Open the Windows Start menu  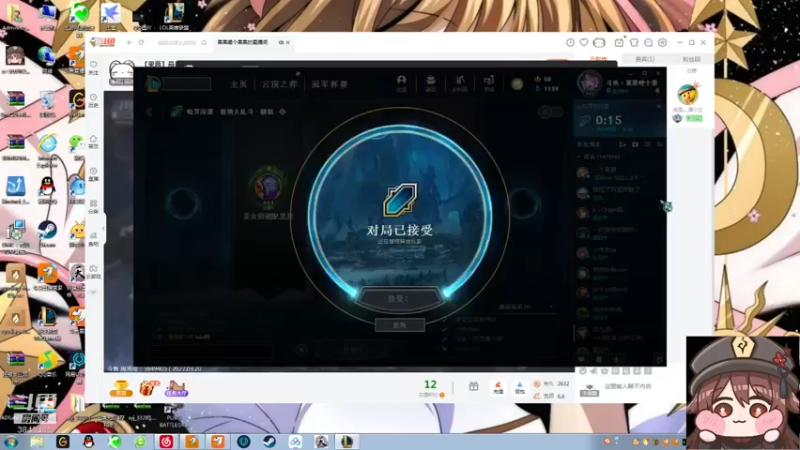click(x=11, y=442)
